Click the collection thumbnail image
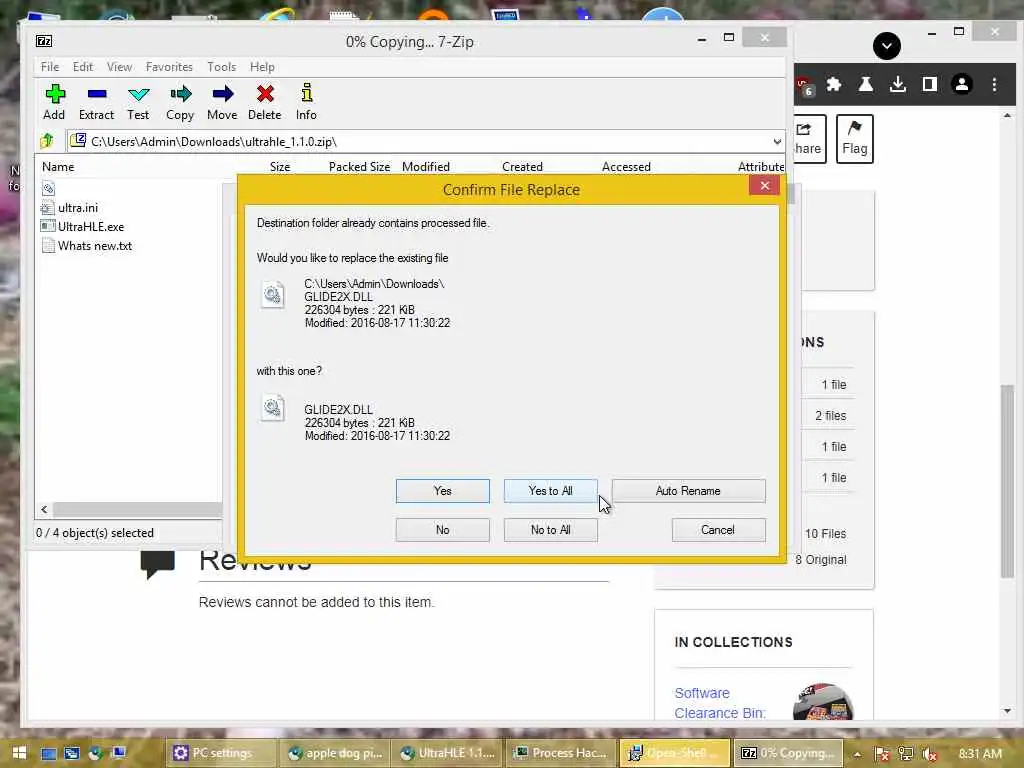 [823, 702]
